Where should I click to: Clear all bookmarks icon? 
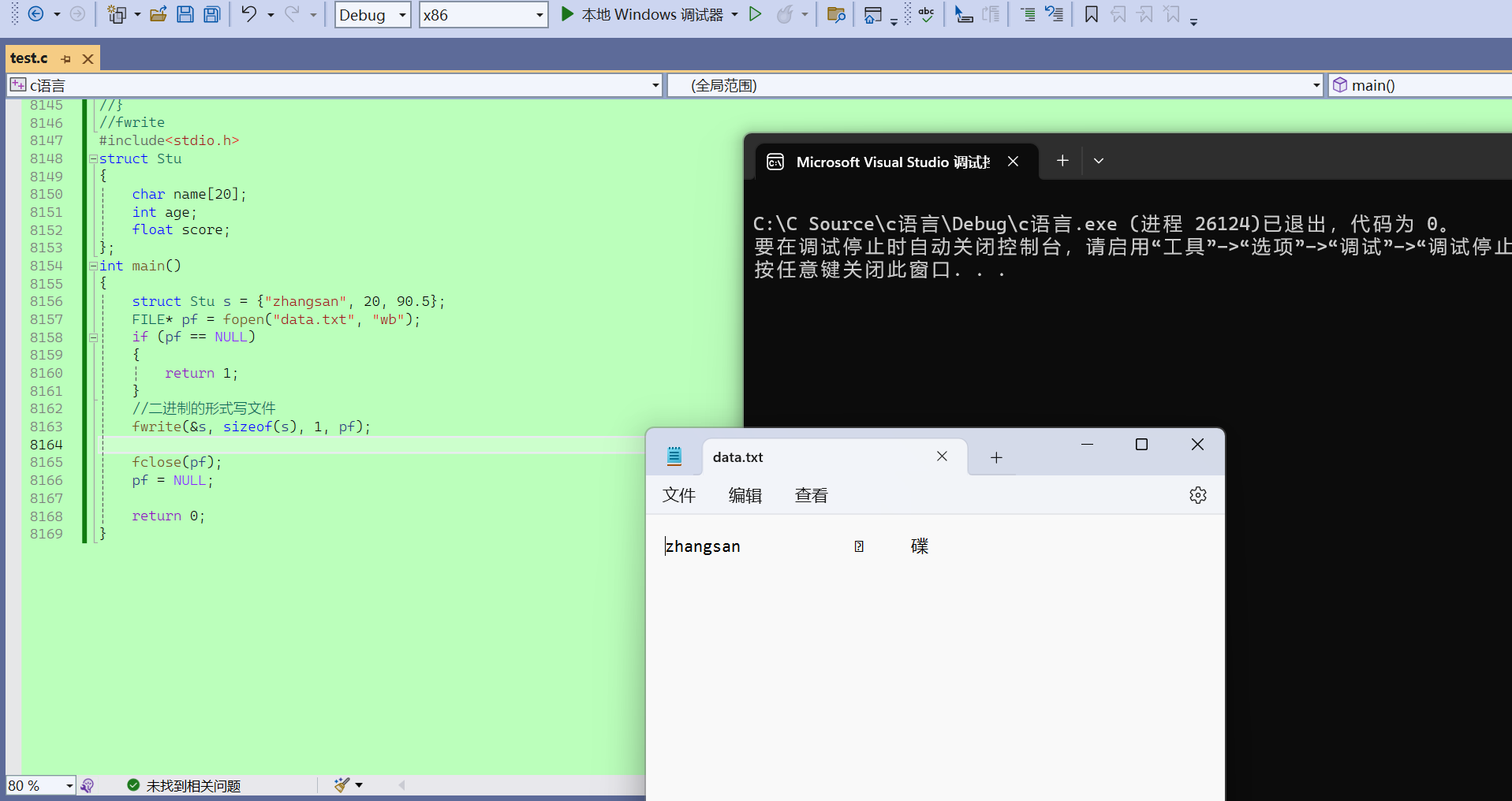[1173, 14]
